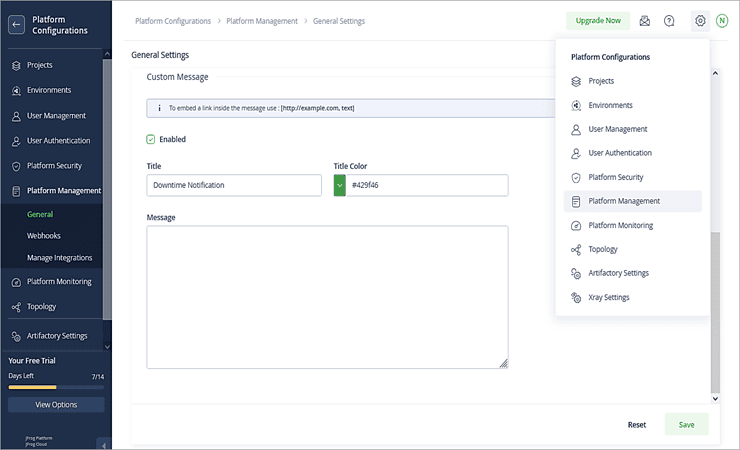Click the Reset button

click(636, 424)
